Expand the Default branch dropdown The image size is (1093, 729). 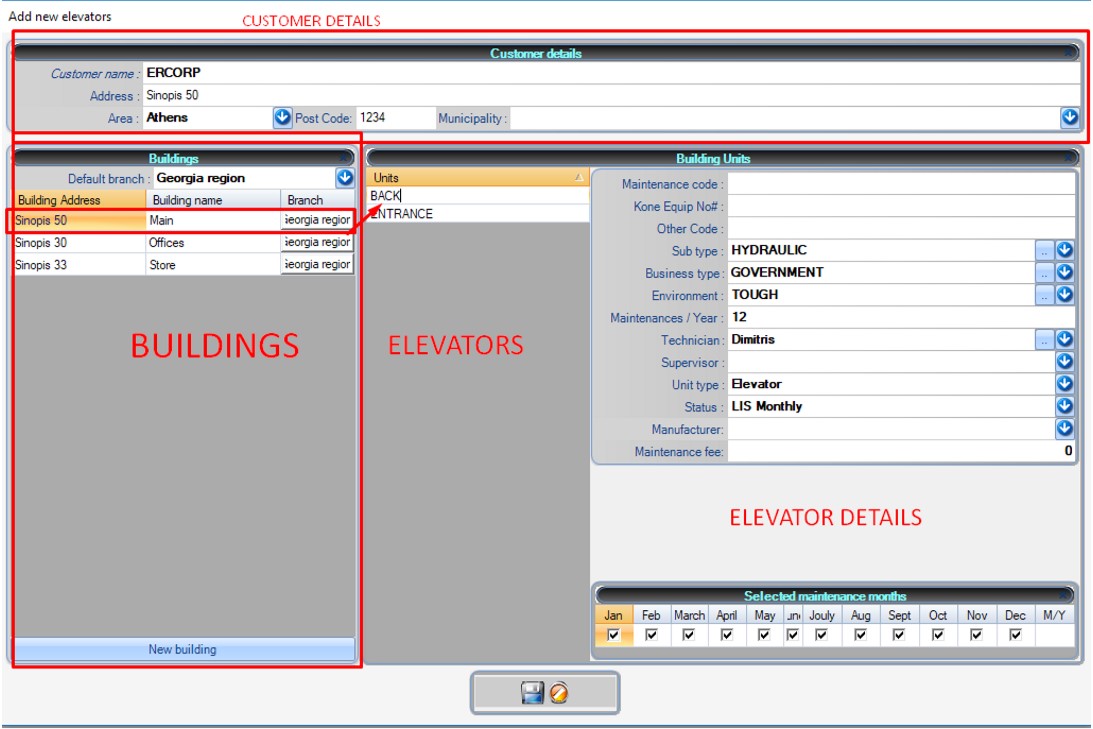pos(345,178)
